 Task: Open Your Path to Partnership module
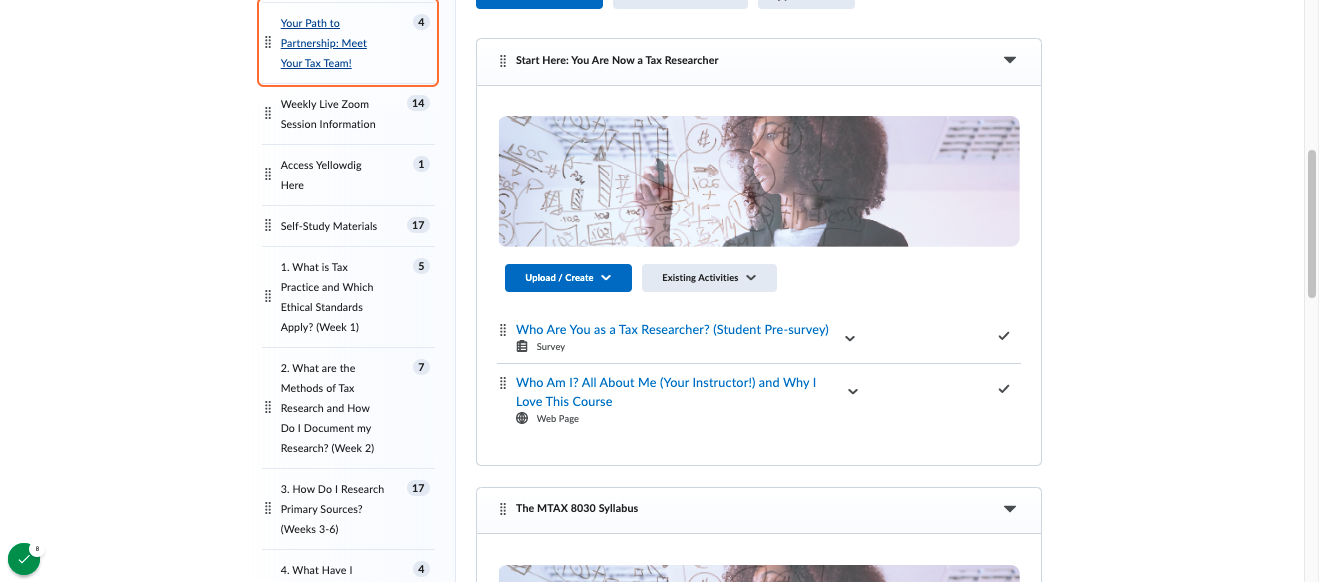(324, 43)
